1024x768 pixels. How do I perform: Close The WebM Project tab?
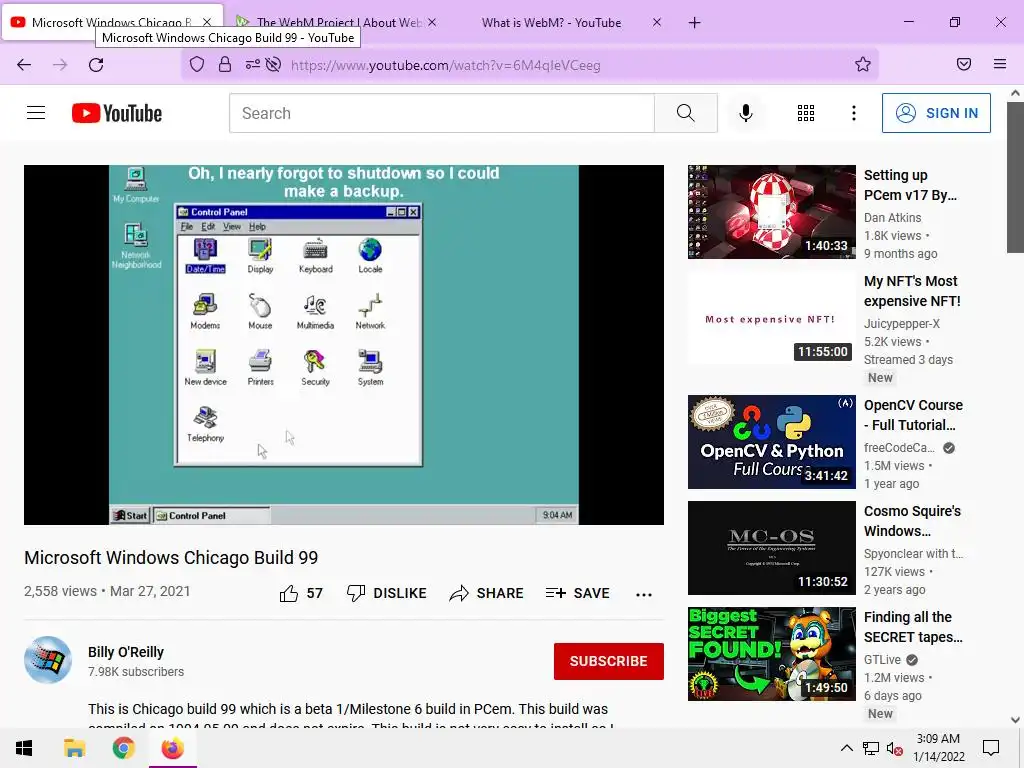point(432,23)
